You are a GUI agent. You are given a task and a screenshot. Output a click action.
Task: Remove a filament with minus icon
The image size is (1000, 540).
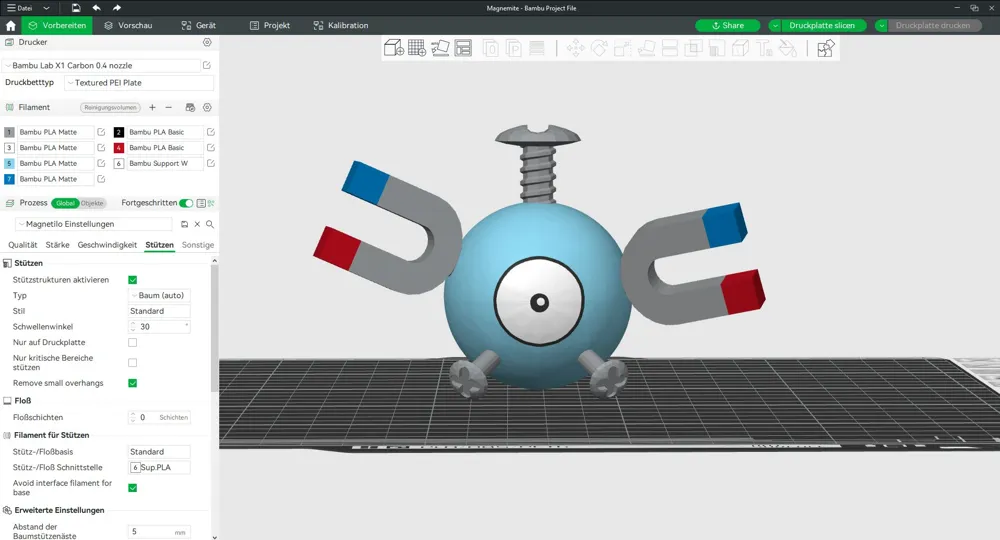168,107
